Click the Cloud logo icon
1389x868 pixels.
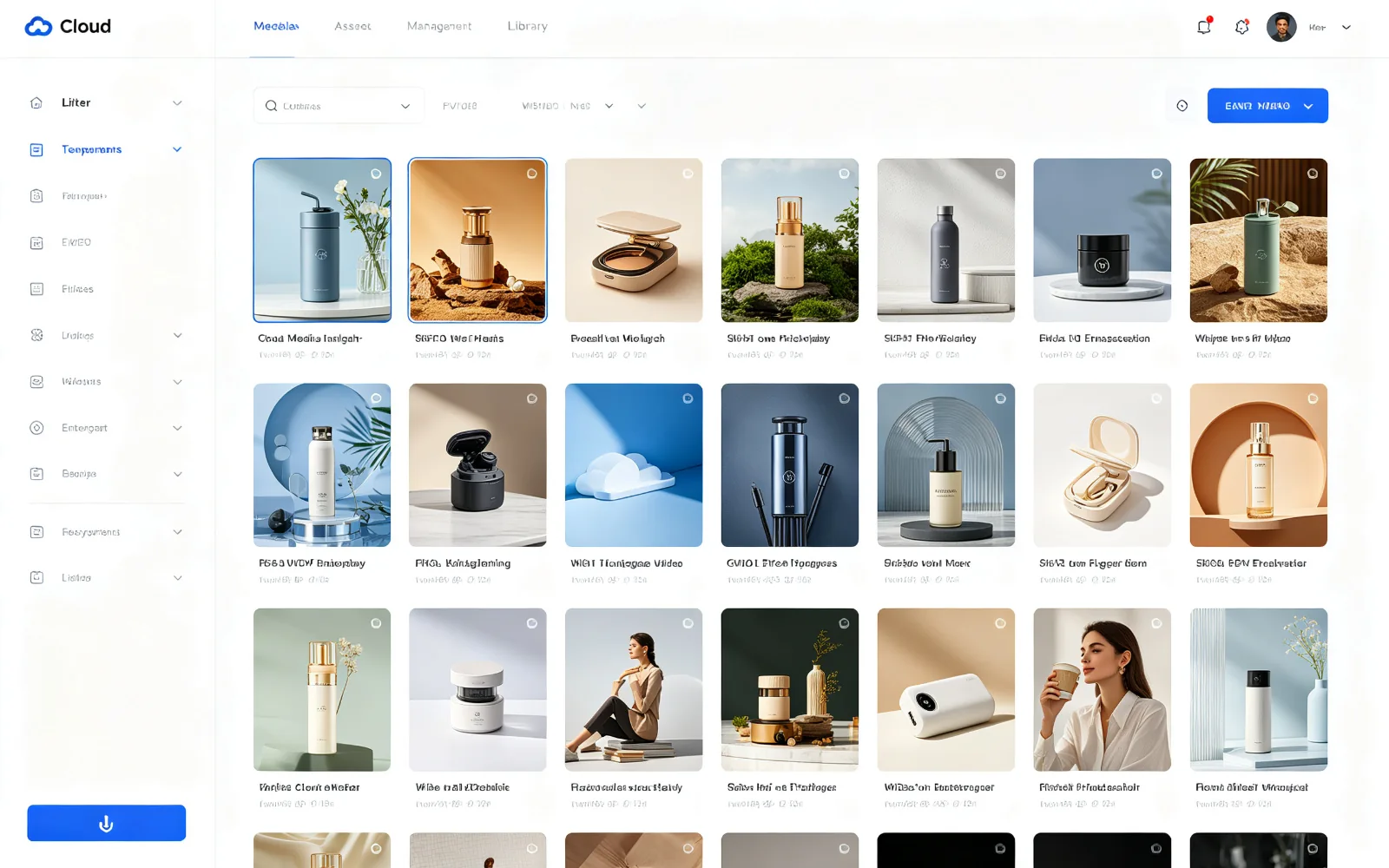pyautogui.click(x=38, y=27)
